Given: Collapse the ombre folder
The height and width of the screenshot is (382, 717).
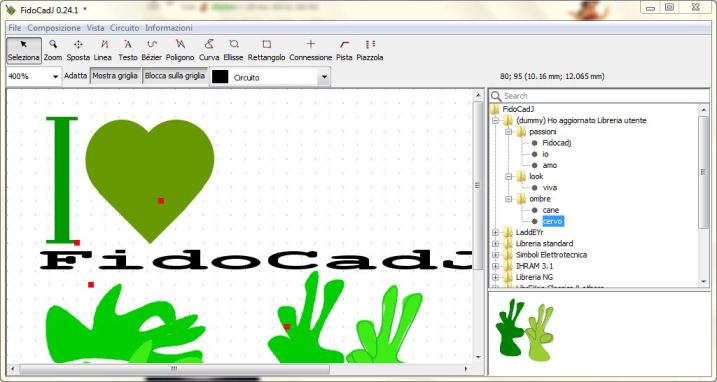Looking at the screenshot, I should coord(508,199).
